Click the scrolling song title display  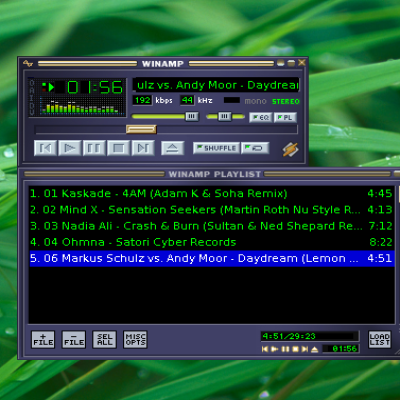(x=216, y=85)
